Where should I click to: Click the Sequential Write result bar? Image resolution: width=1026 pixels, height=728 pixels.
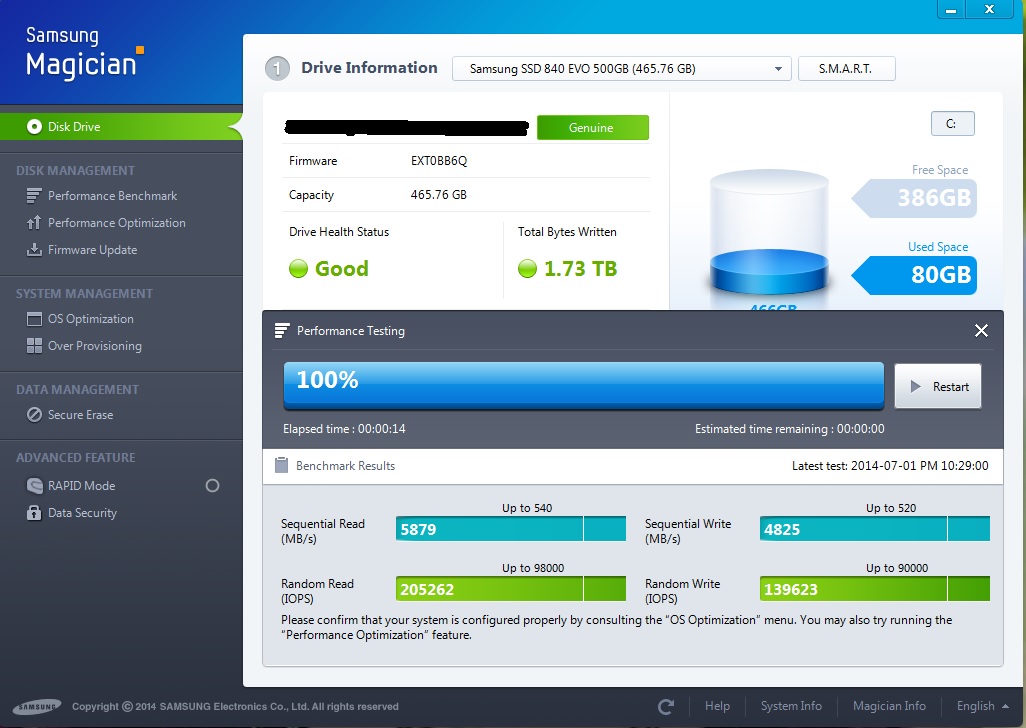coord(874,529)
